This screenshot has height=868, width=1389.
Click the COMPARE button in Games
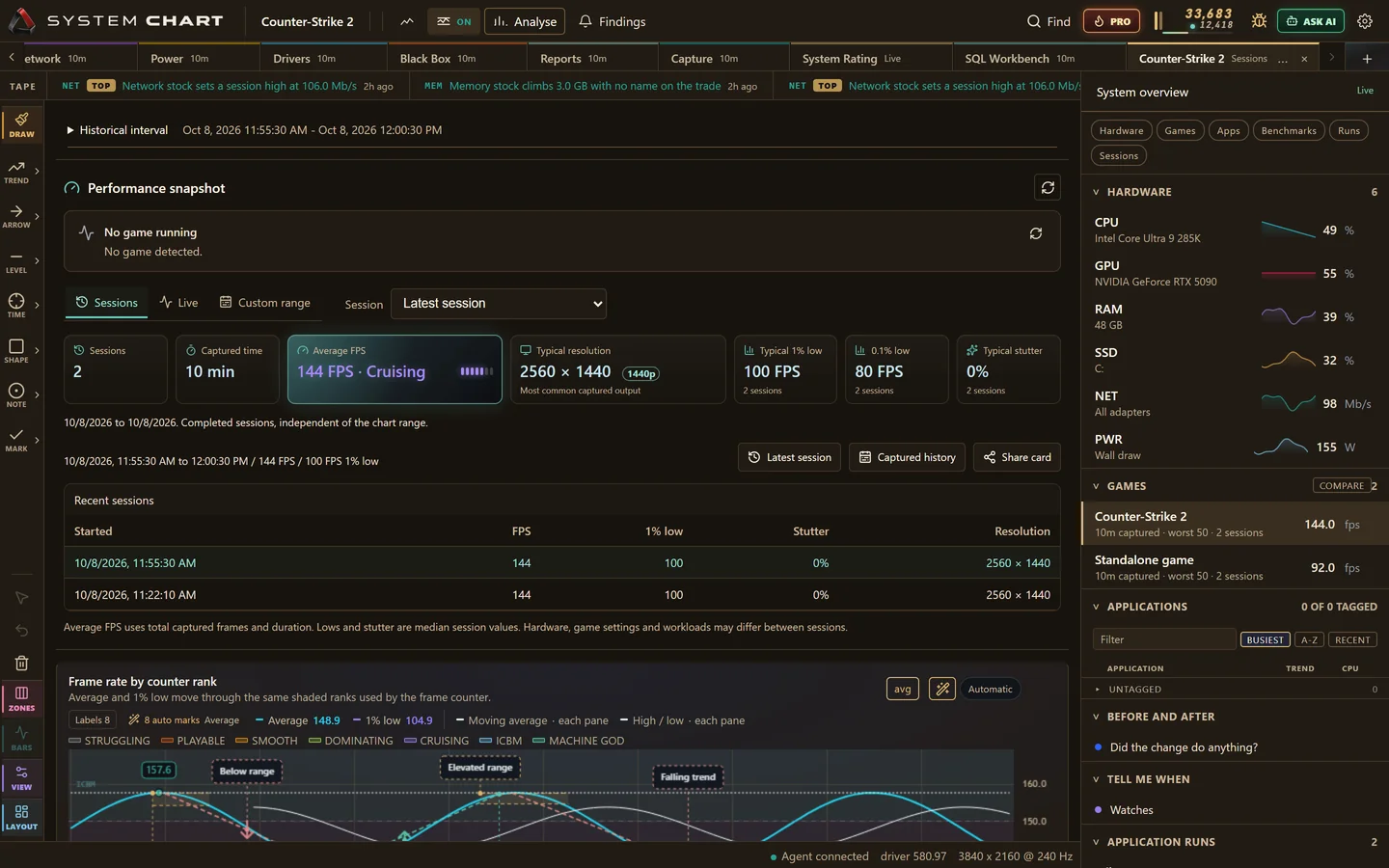[x=1341, y=485]
